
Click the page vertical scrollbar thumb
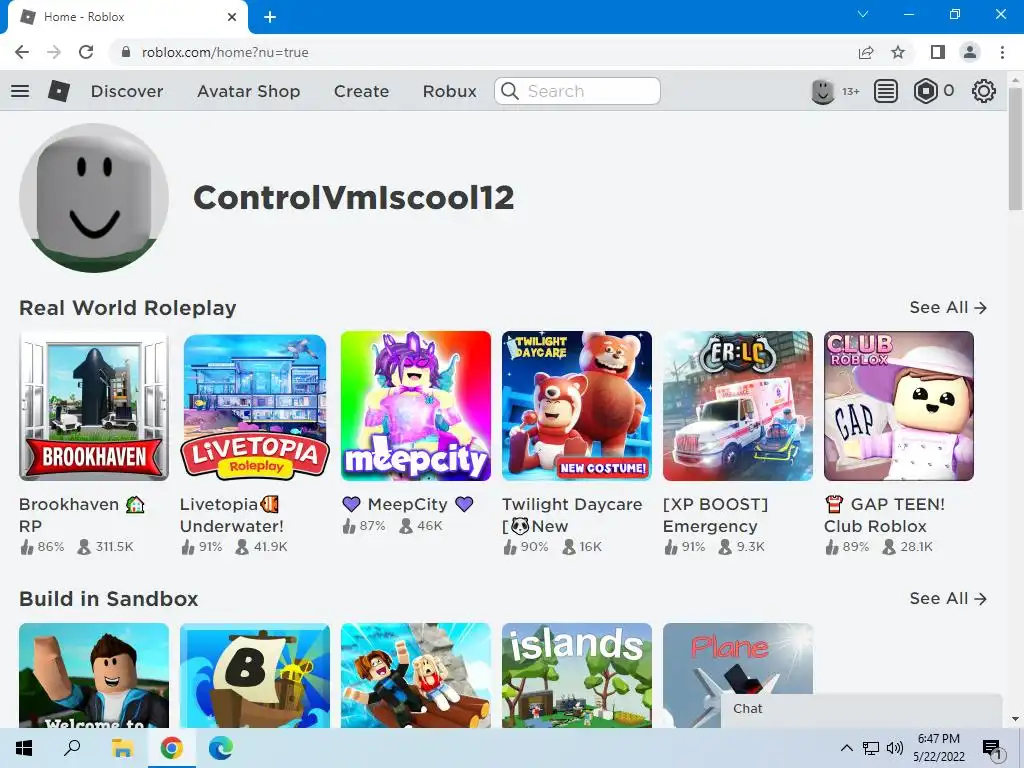[1015, 149]
